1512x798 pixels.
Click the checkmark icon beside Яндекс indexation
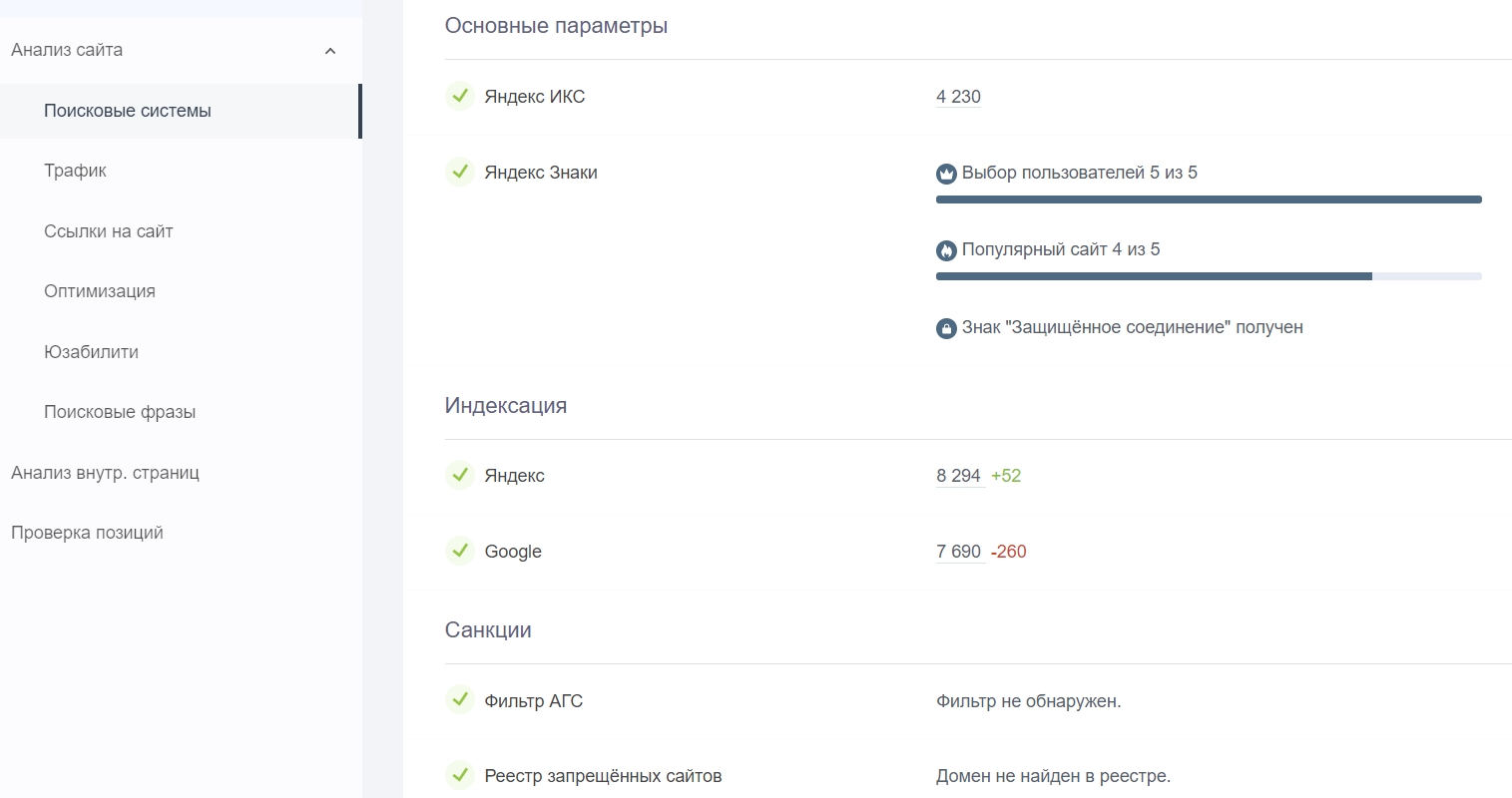pyautogui.click(x=459, y=475)
